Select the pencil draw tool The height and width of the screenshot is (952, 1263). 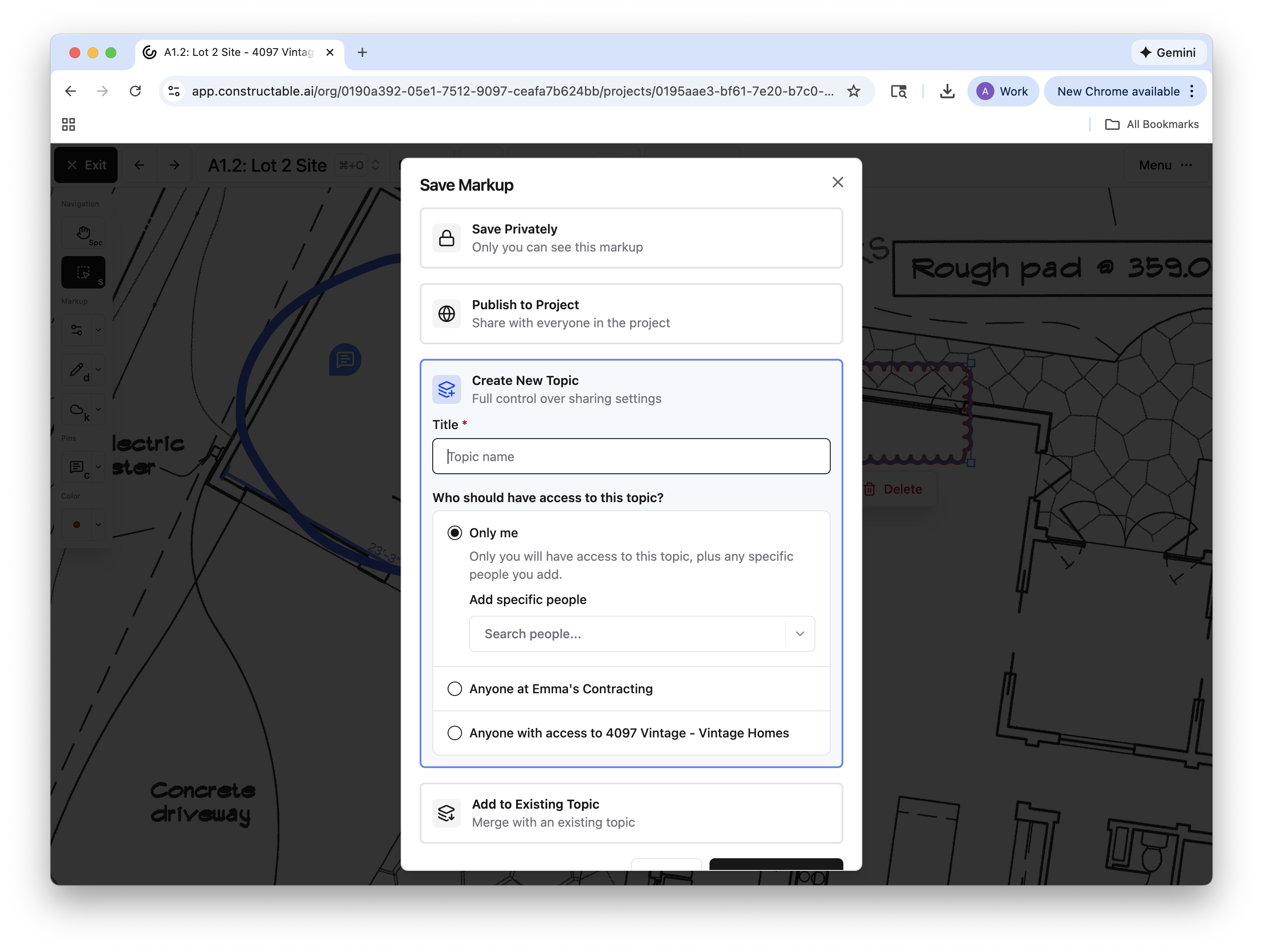77,370
